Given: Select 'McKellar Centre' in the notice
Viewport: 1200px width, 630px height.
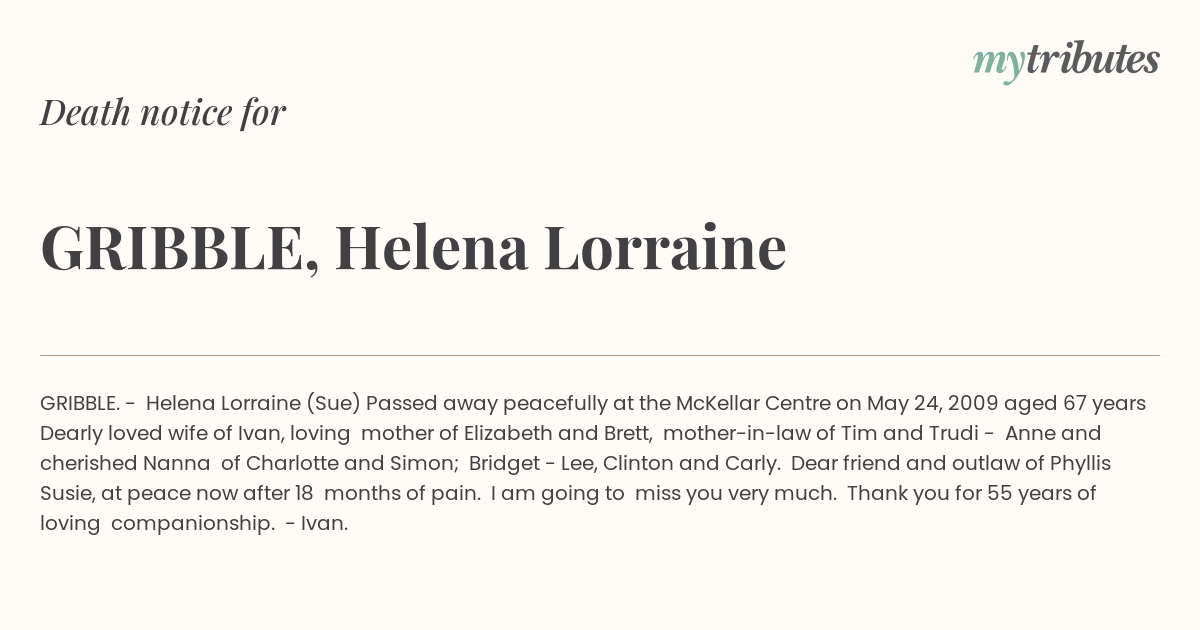Looking at the screenshot, I should (x=753, y=403).
